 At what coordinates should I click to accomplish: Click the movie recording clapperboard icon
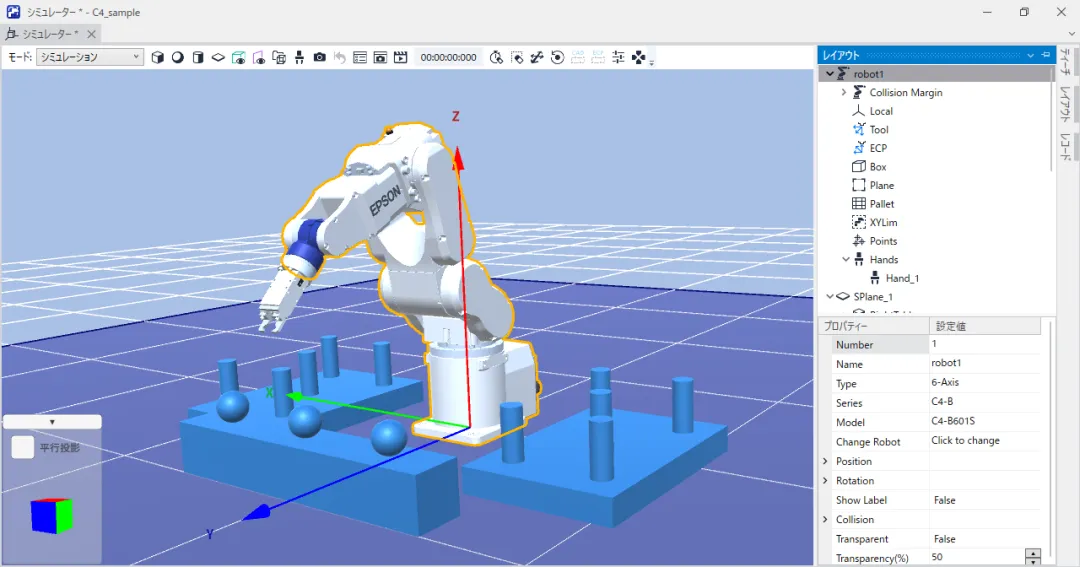[x=401, y=58]
